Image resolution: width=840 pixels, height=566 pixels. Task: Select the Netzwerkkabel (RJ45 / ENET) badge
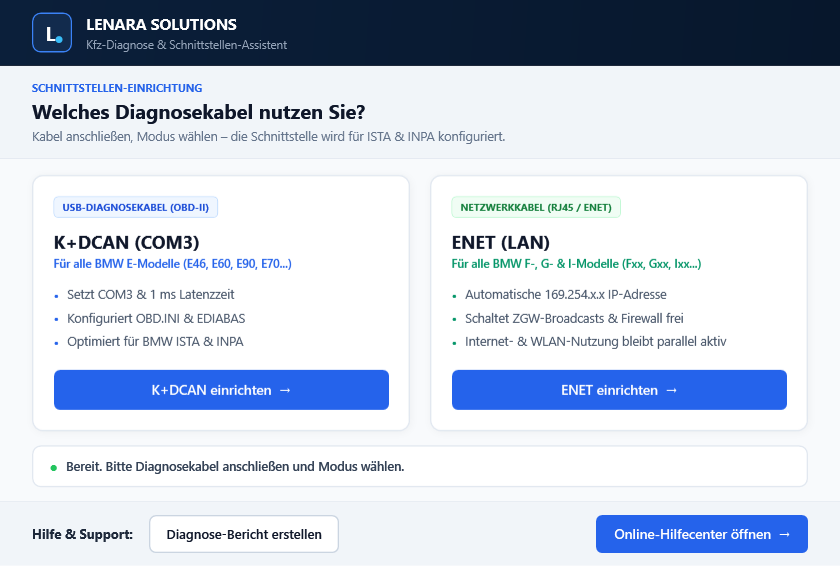coord(536,207)
